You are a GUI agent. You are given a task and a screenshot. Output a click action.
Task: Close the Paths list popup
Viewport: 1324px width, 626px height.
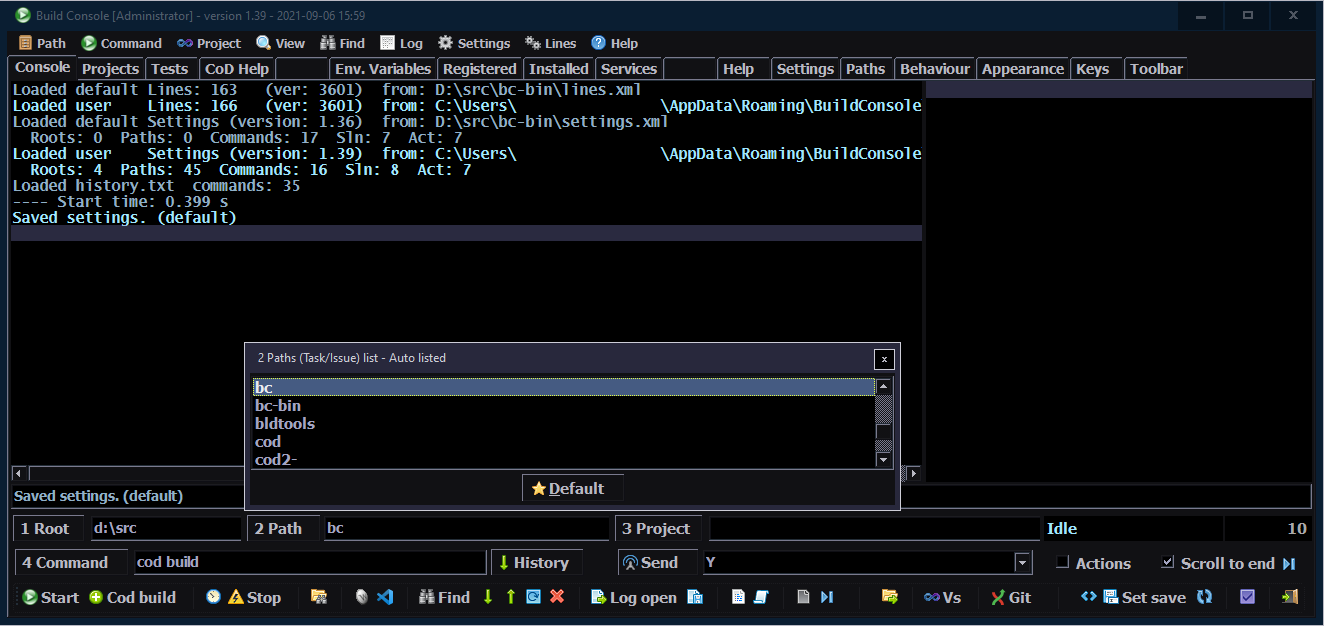tap(883, 359)
